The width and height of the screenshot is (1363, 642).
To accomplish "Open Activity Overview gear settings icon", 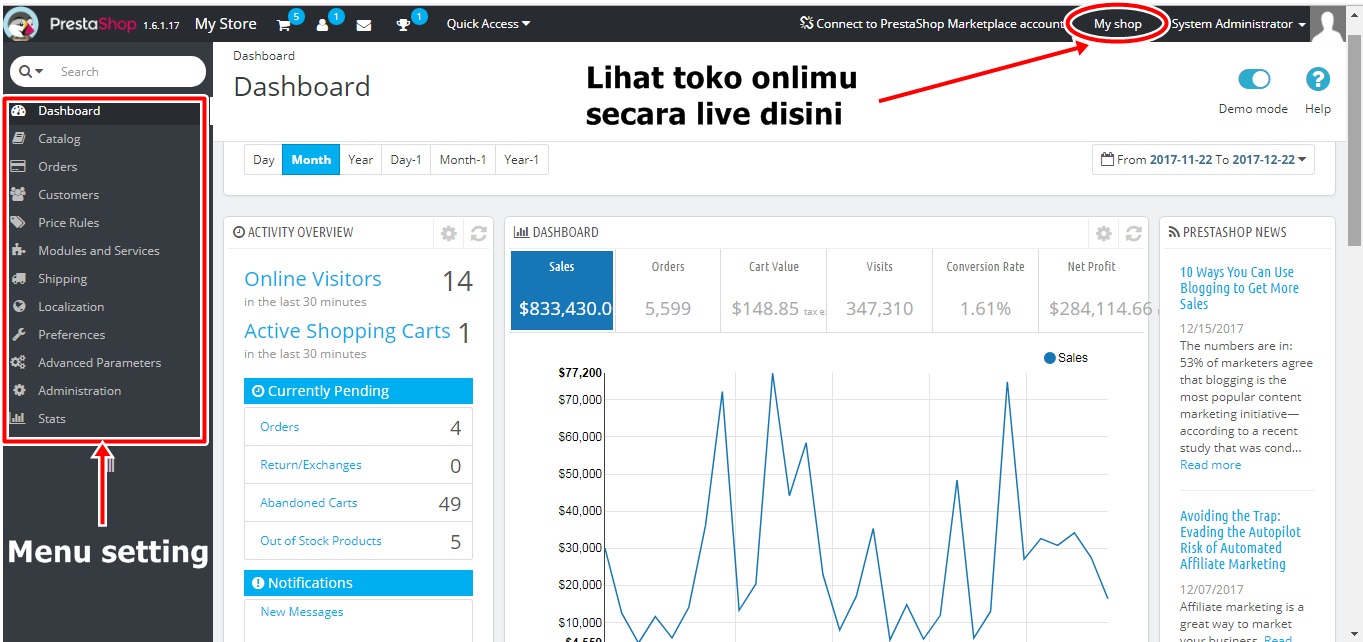I will pyautogui.click(x=449, y=233).
